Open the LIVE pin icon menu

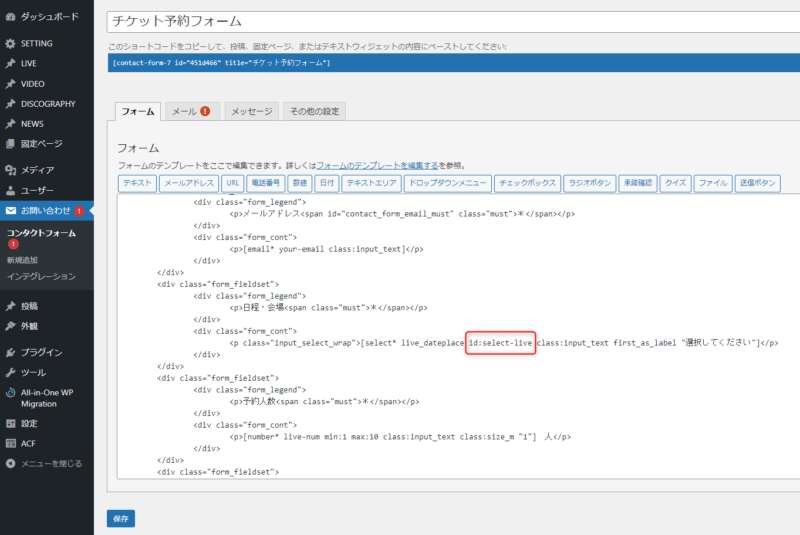[10, 64]
